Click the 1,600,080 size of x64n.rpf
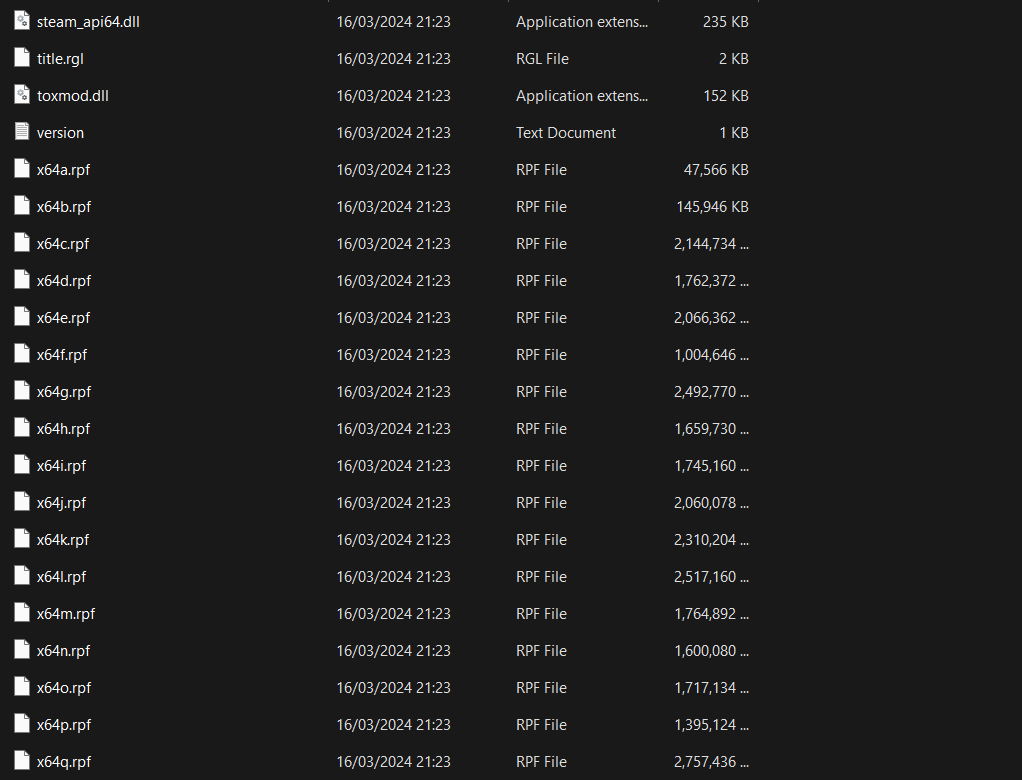The width and height of the screenshot is (1022, 780). [x=711, y=651]
